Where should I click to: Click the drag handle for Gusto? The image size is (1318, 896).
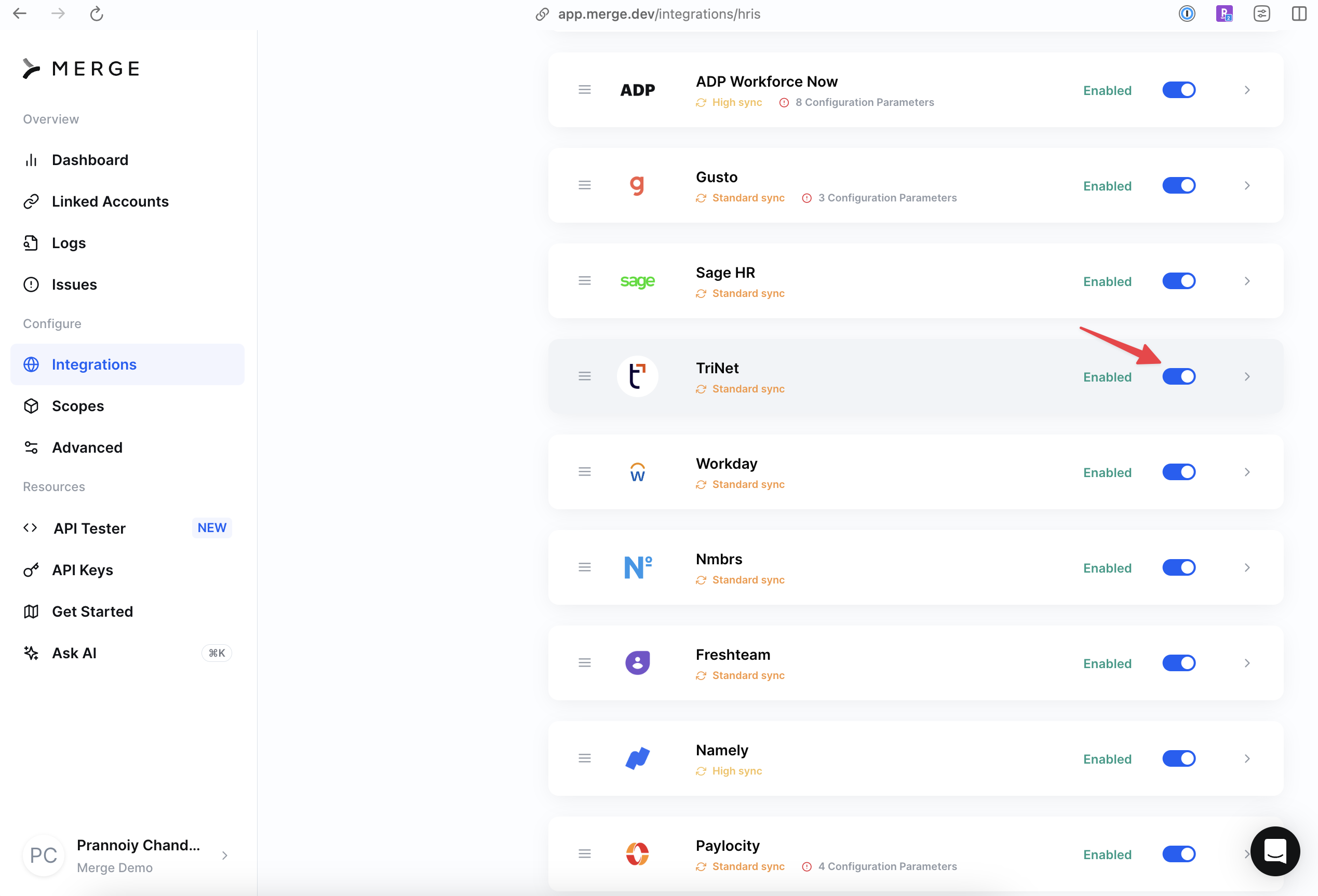pyautogui.click(x=584, y=185)
